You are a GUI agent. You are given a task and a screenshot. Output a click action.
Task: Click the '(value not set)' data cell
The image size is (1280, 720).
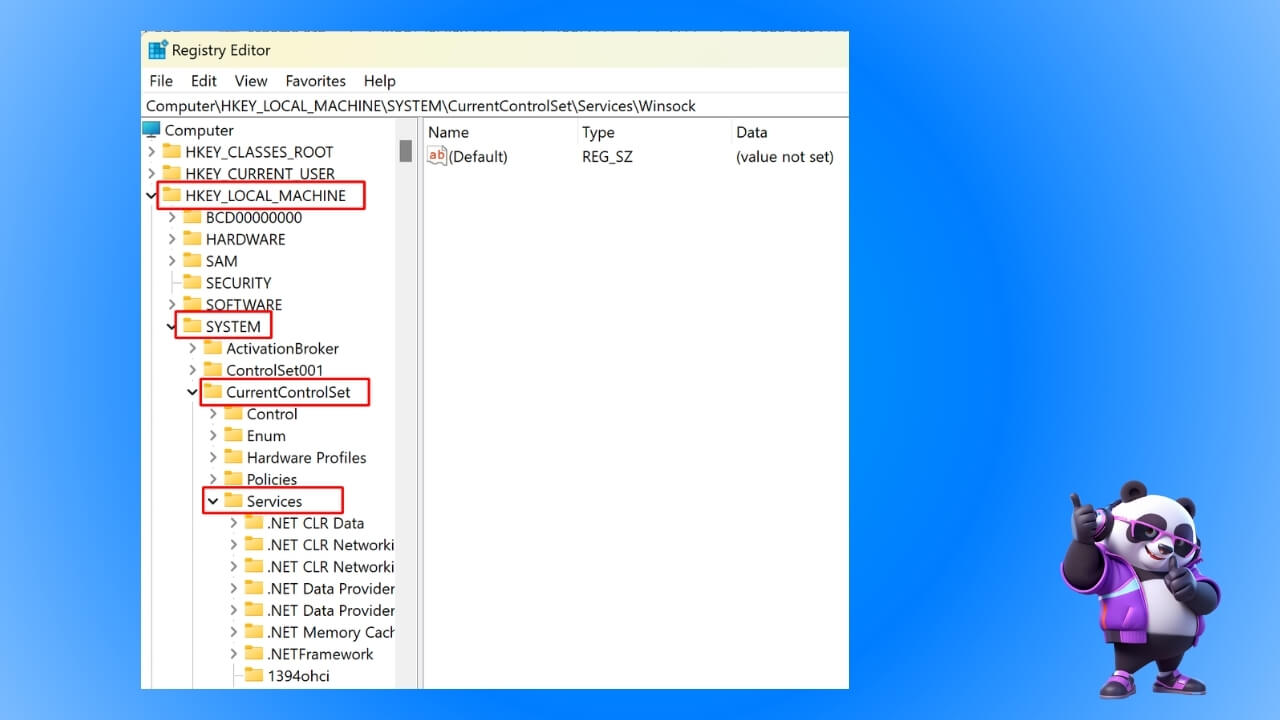click(x=785, y=156)
